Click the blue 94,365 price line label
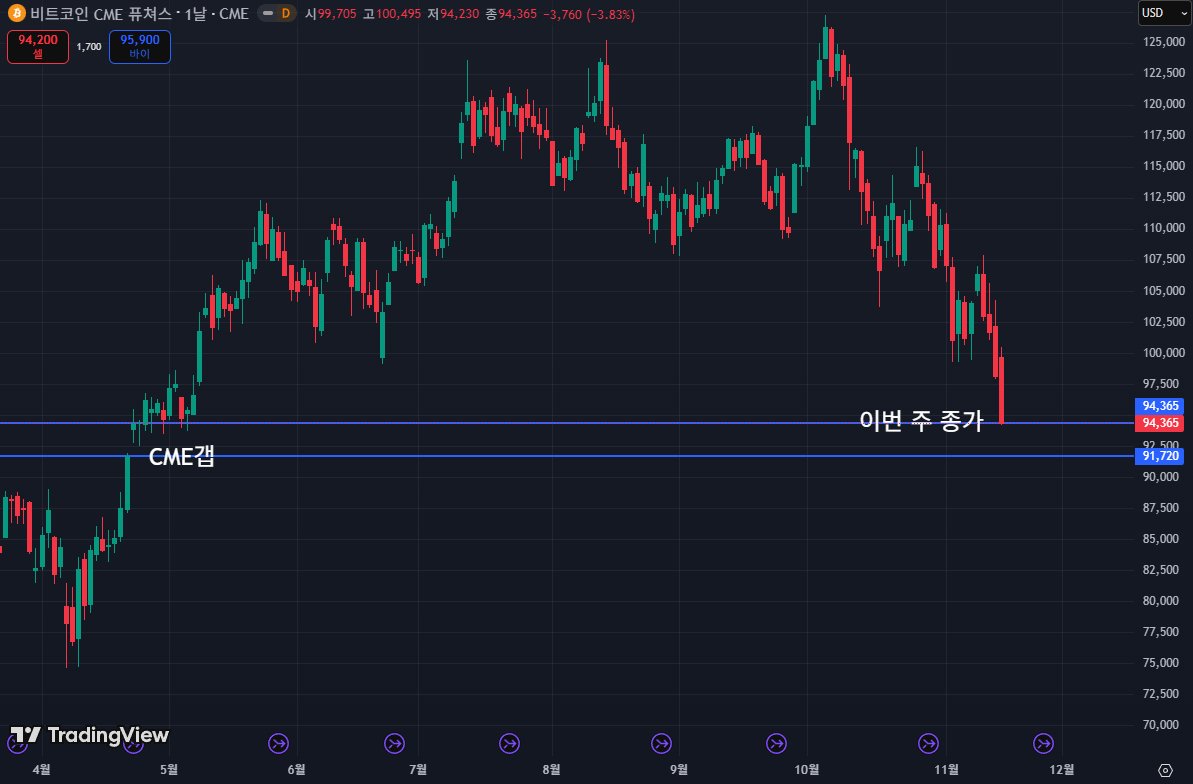This screenshot has height=784, width=1193. tap(1160, 406)
